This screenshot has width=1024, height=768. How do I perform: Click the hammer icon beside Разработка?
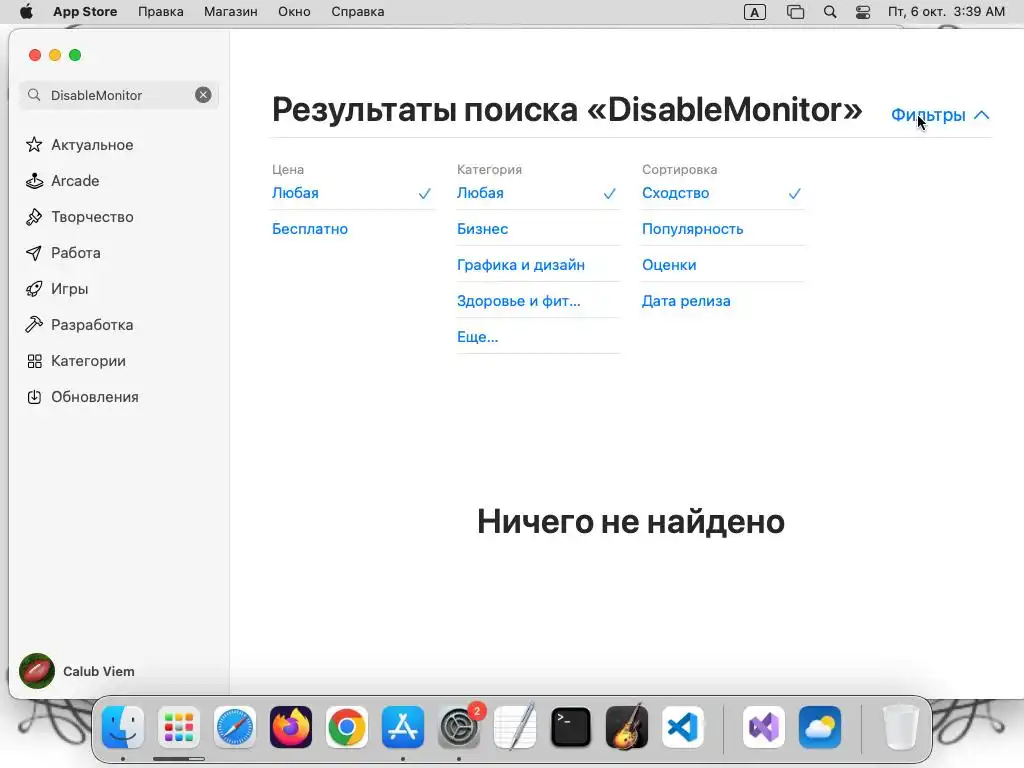pyautogui.click(x=34, y=325)
